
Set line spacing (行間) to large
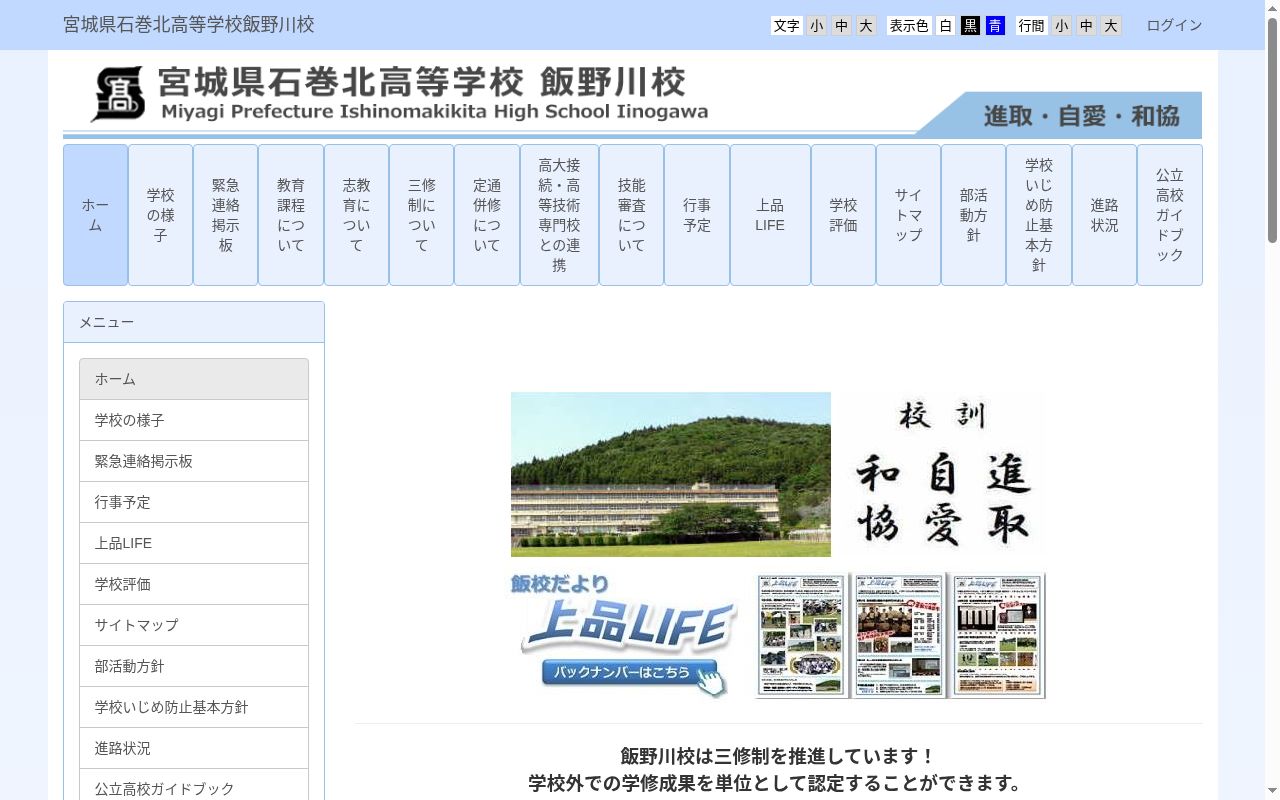tap(1111, 26)
